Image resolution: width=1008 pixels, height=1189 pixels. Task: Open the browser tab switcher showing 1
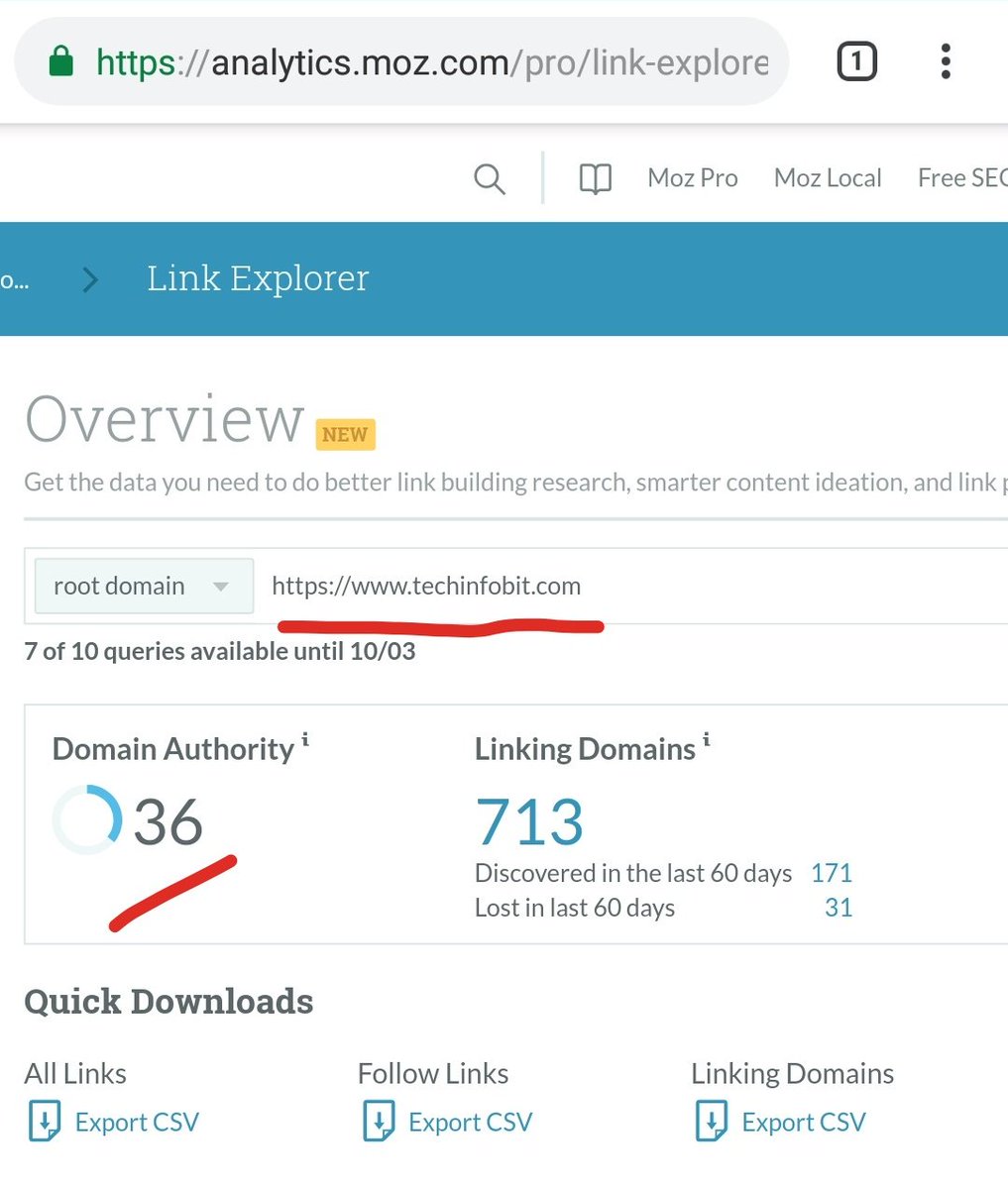855,60
